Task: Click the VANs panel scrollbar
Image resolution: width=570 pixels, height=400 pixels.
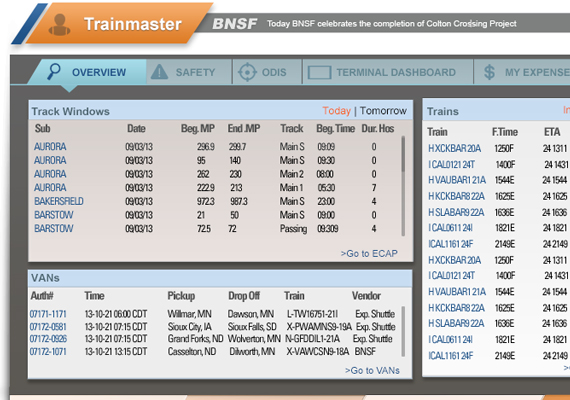Action: click(x=403, y=332)
